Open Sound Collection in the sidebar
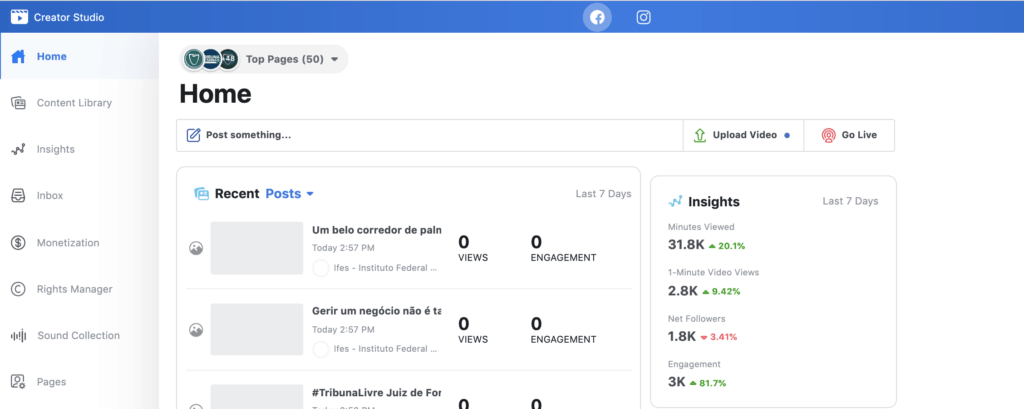The height and width of the screenshot is (409, 1024). [x=79, y=336]
